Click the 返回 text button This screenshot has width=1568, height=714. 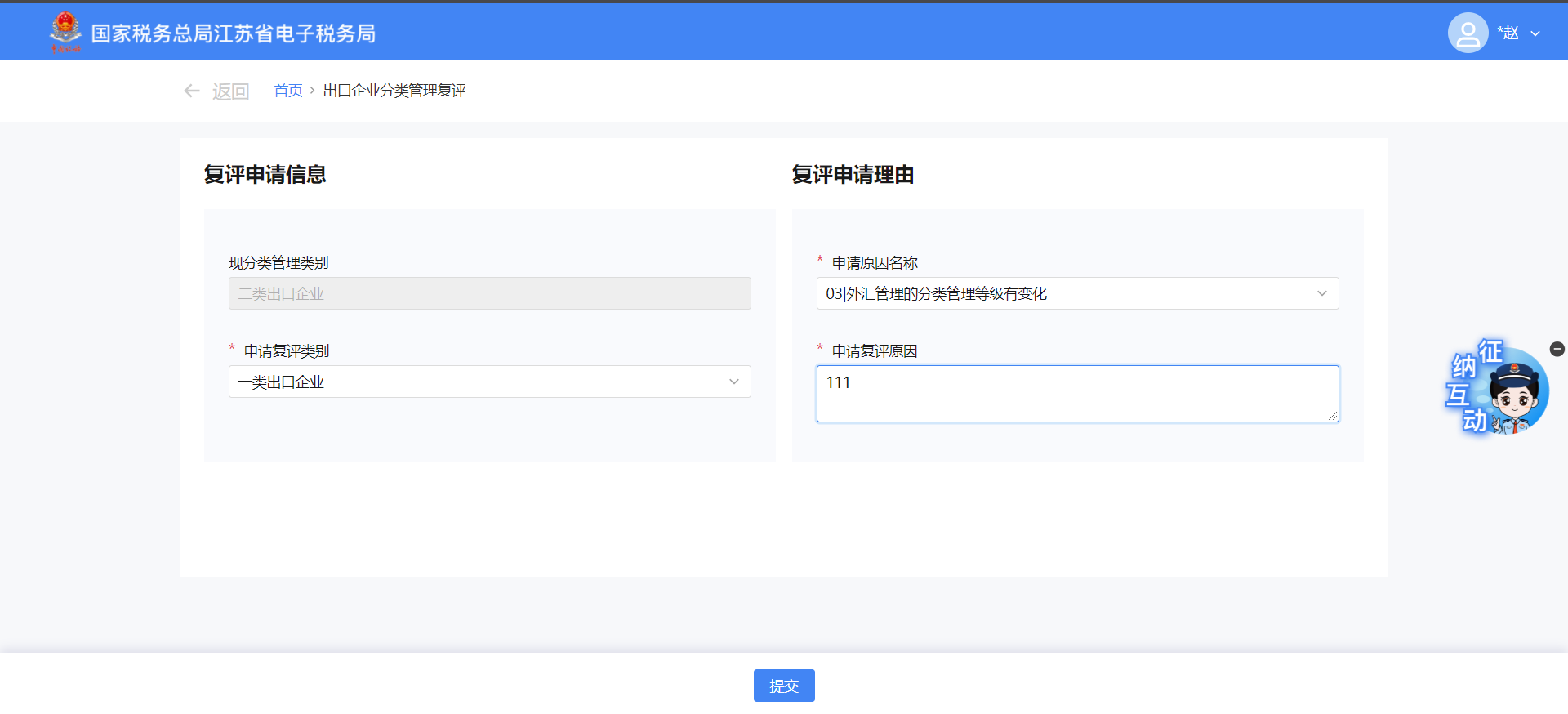[x=230, y=91]
